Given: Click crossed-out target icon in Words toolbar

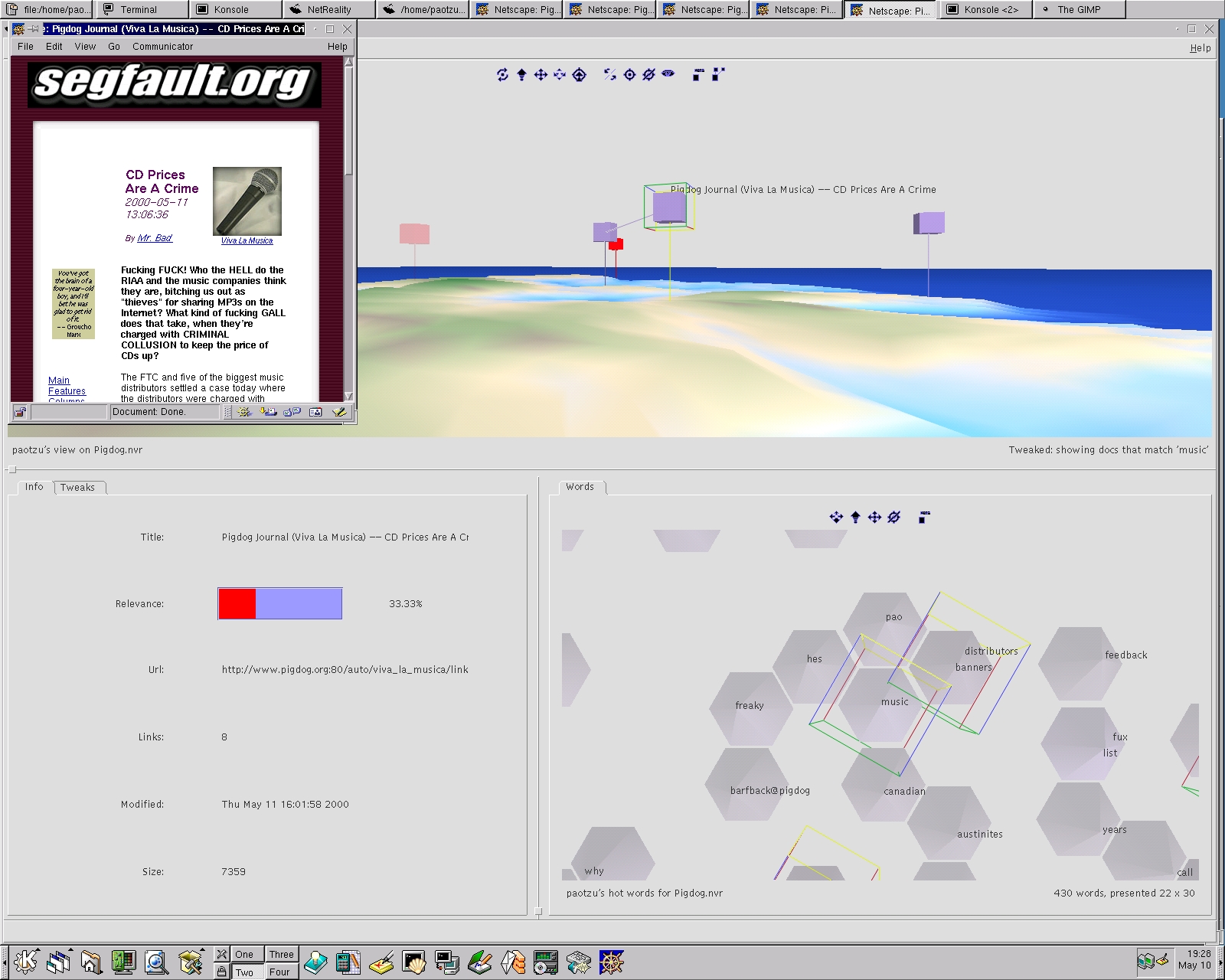Looking at the screenshot, I should click(x=893, y=518).
